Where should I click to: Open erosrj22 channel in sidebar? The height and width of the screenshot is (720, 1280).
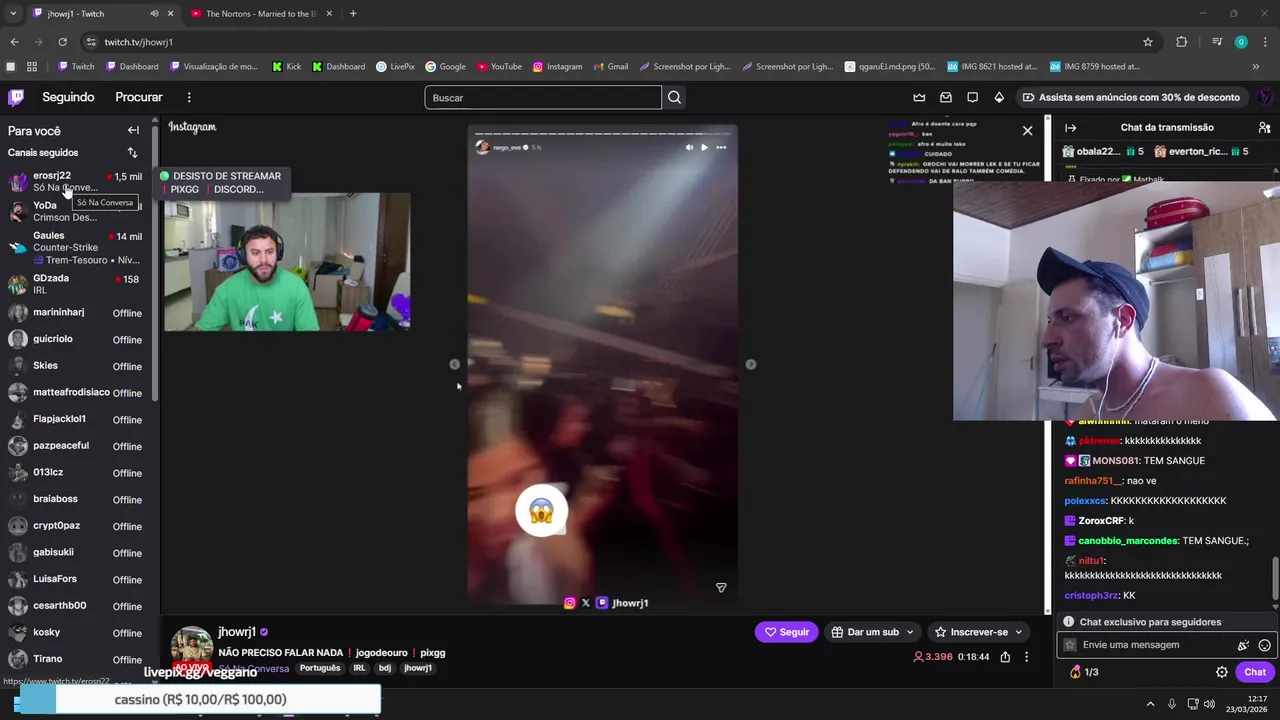click(76, 181)
